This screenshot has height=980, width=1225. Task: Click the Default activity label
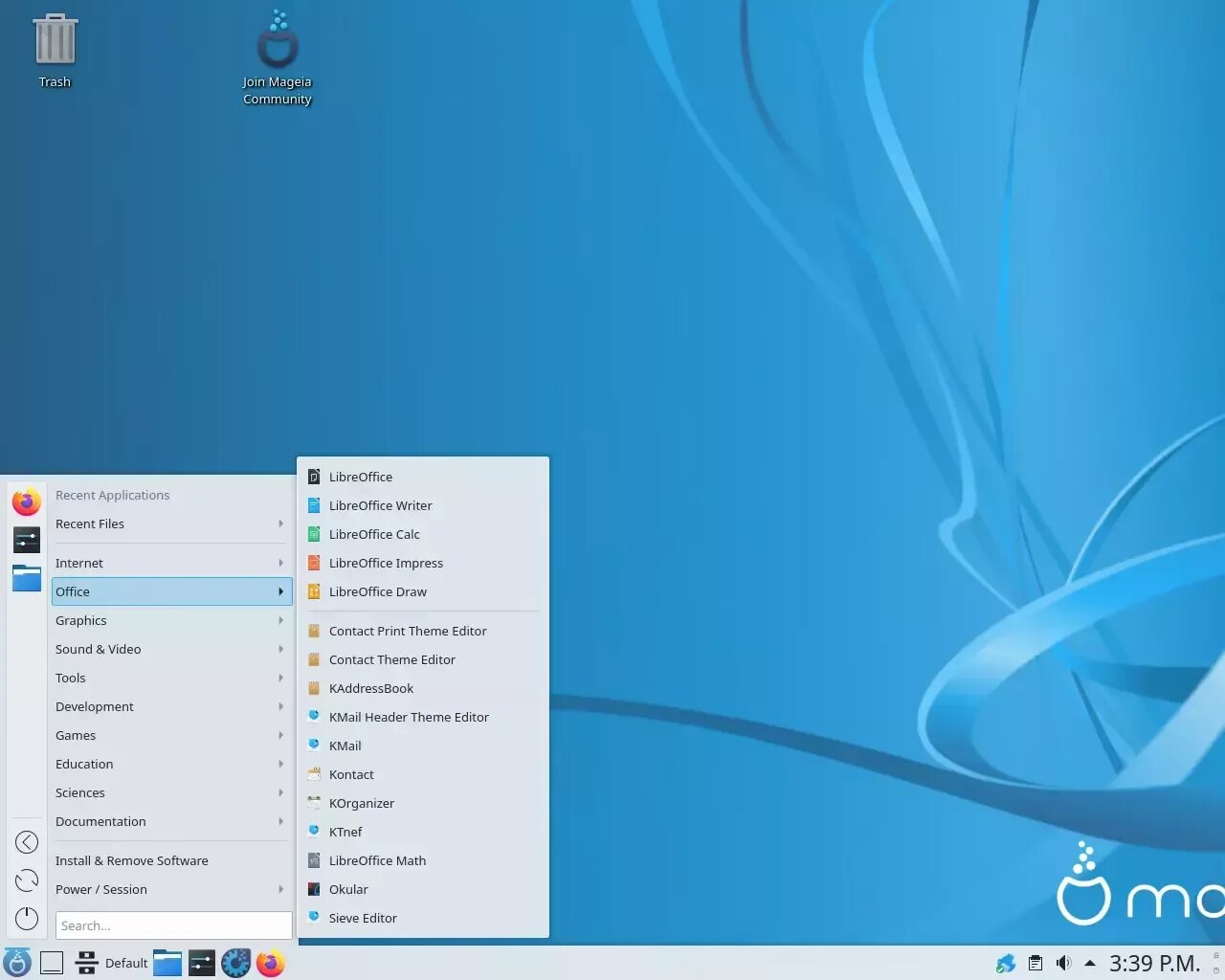coord(126,963)
